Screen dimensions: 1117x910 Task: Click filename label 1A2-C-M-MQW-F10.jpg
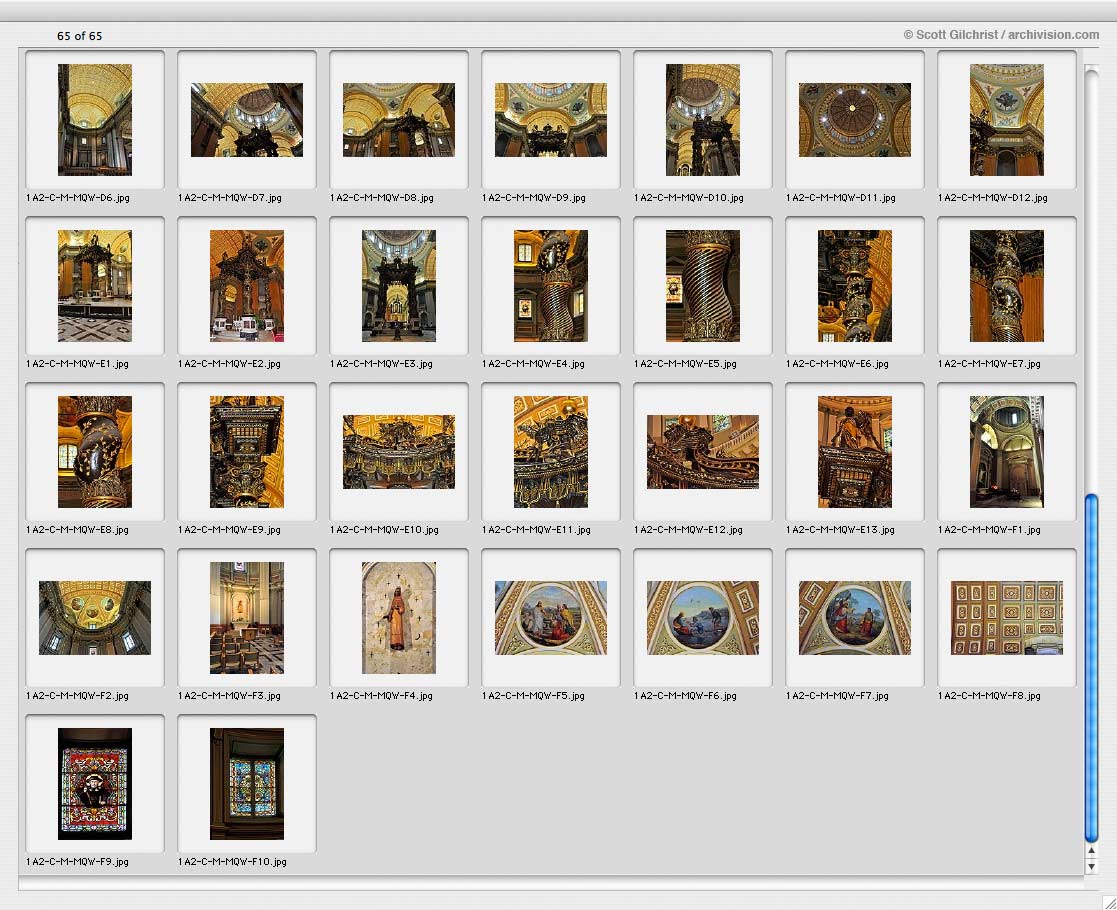(x=232, y=862)
